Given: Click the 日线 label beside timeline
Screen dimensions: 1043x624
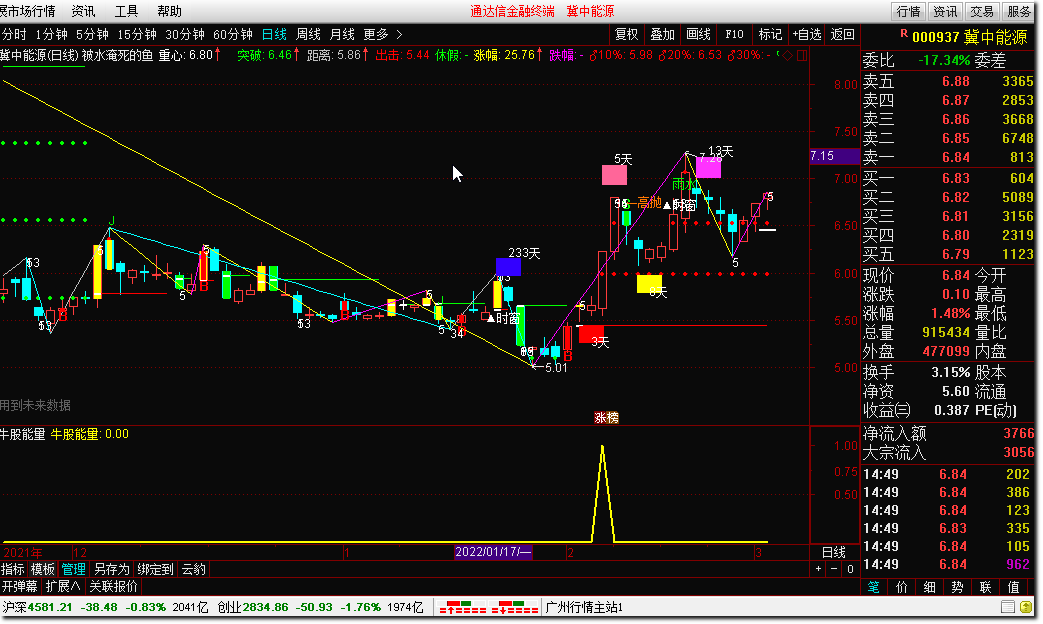Looking at the screenshot, I should 833,551.
